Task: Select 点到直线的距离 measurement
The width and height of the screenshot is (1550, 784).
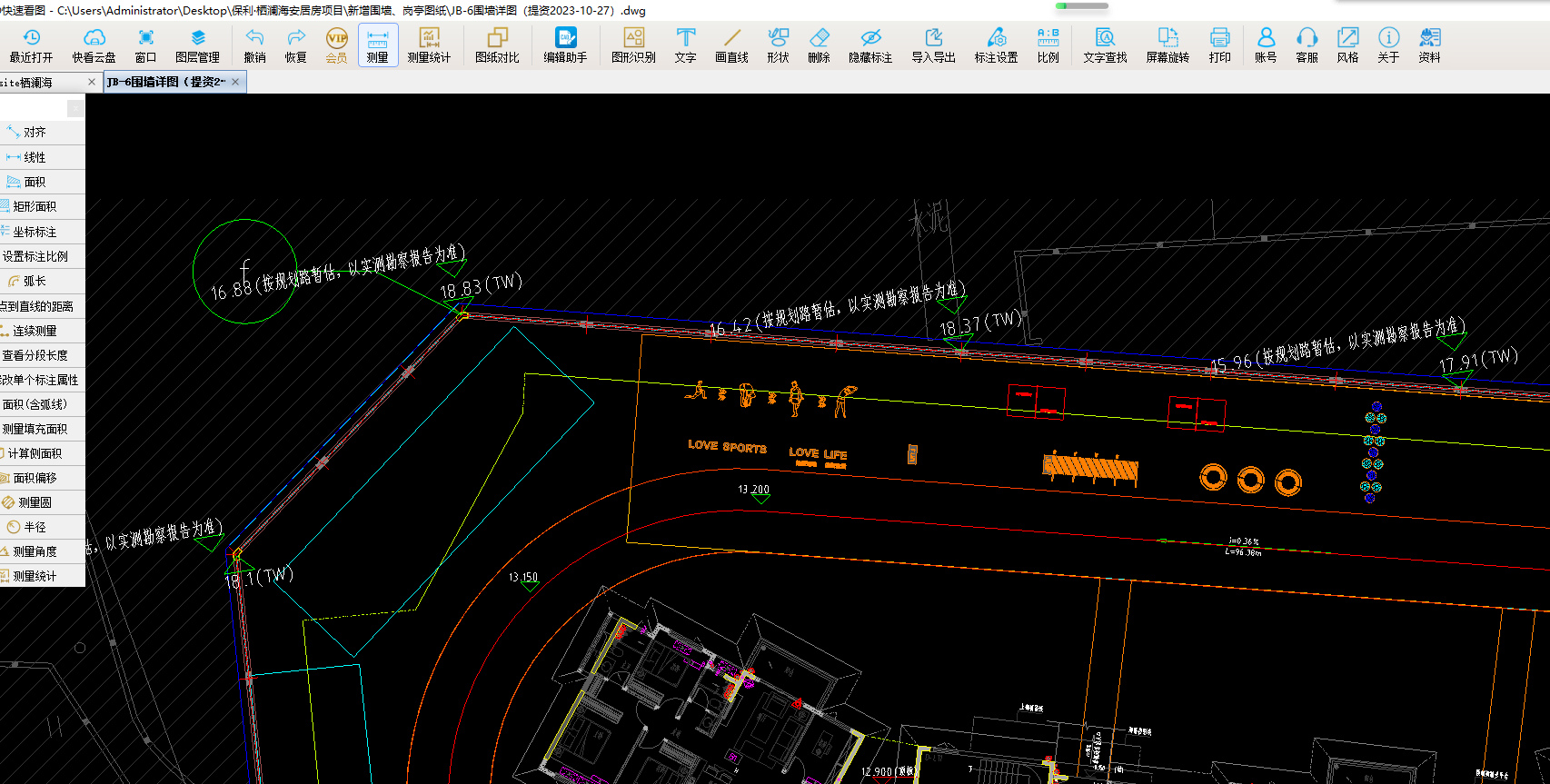Action: coord(43,306)
